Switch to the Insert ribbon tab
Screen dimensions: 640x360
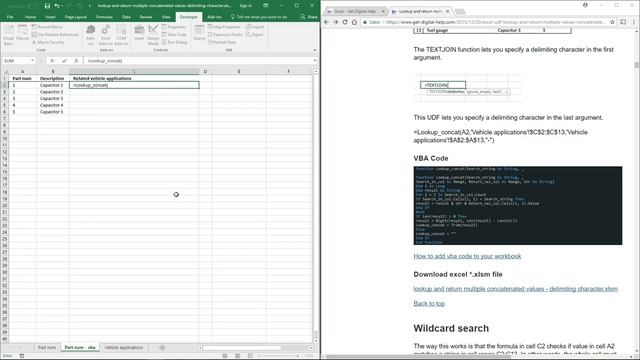[x=50, y=17]
